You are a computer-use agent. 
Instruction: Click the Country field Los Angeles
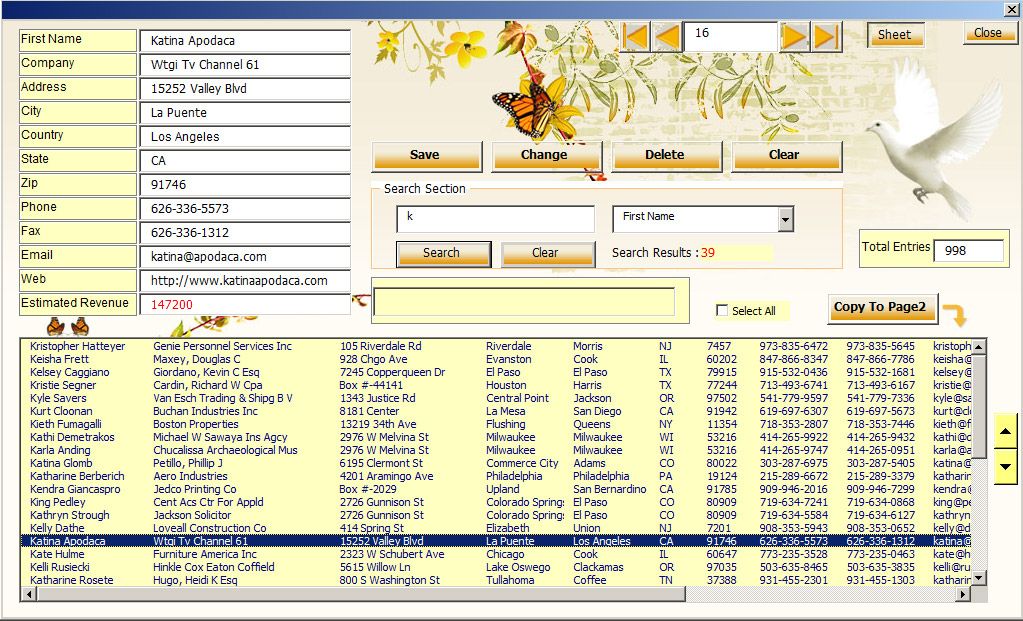245,137
